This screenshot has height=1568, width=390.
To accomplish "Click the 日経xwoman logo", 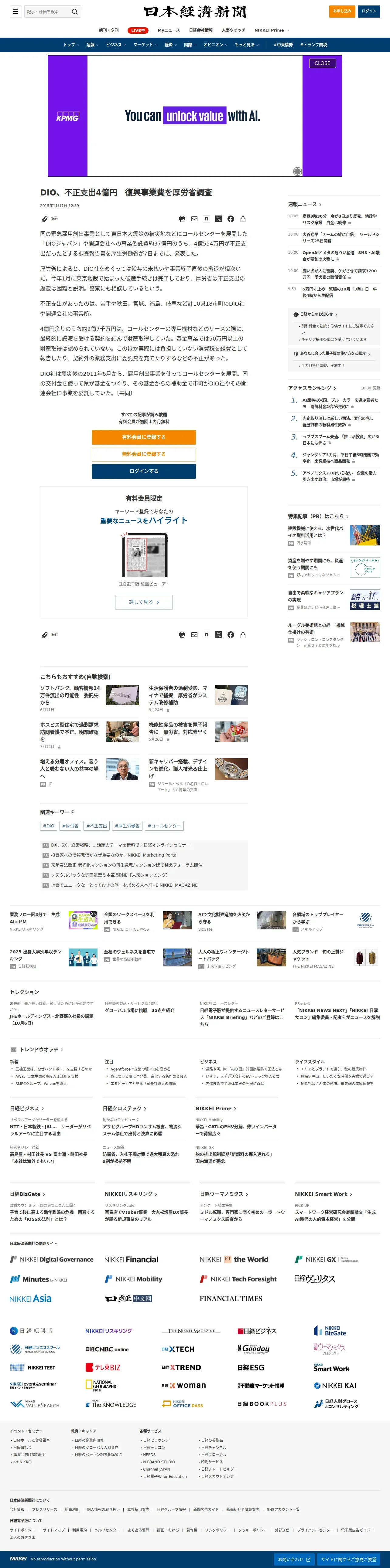I will tap(183, 1385).
